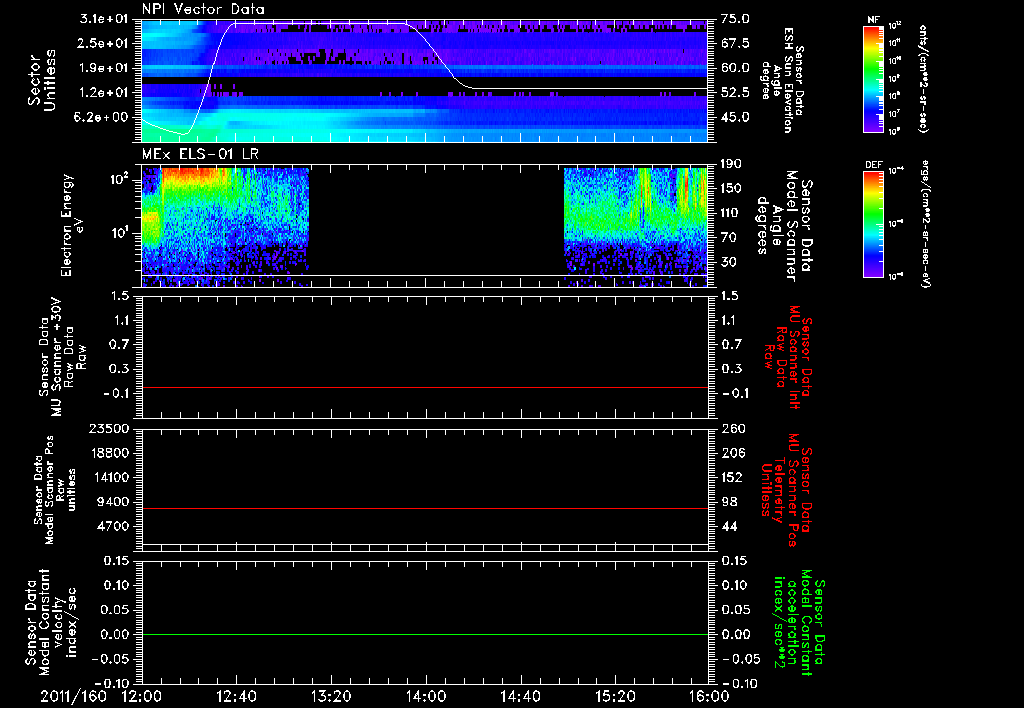1024x708 pixels.
Task: Click the left ELS electron spectrogram data block
Action: coord(225,227)
